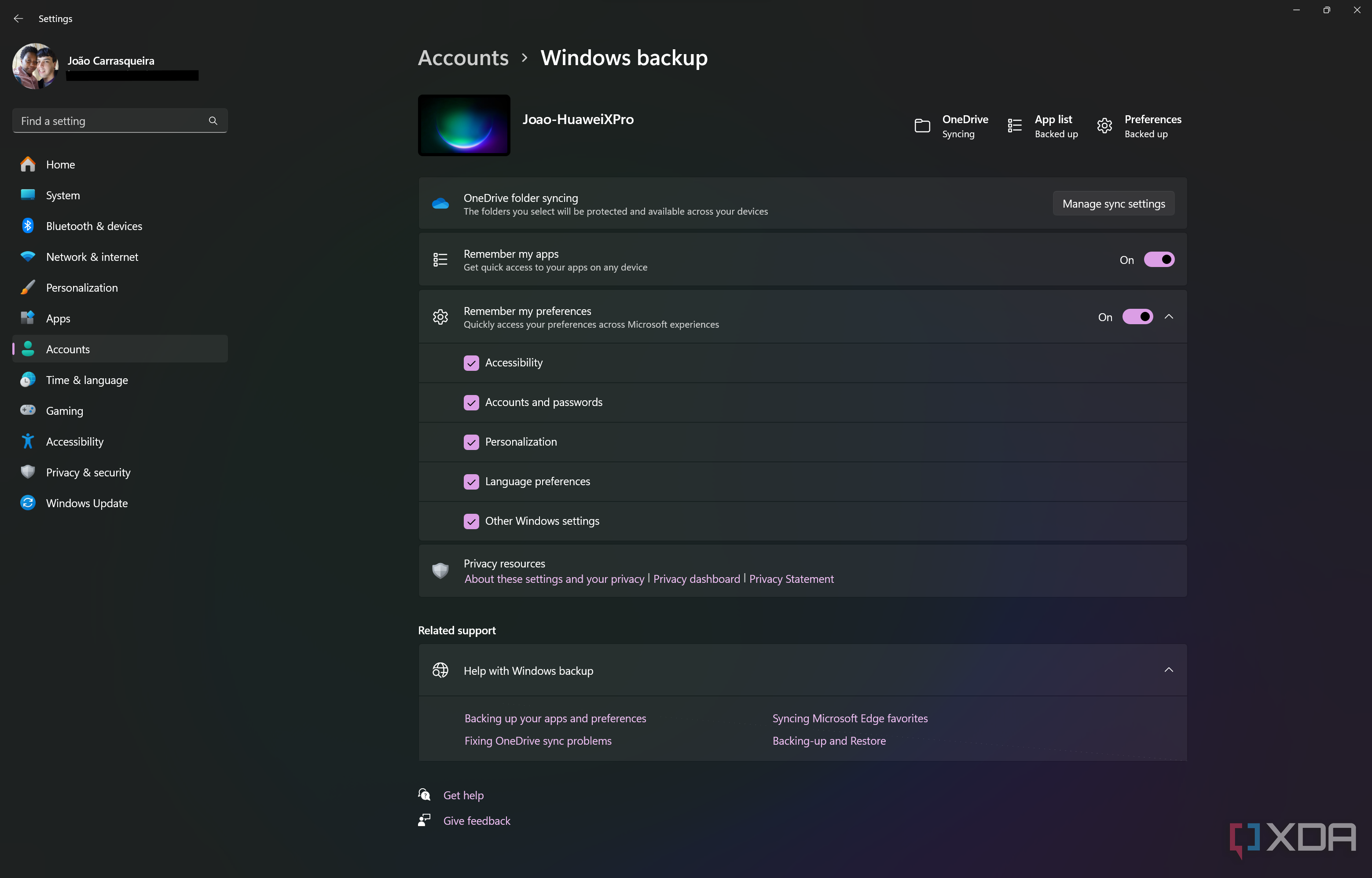Uncheck the Personalization preference checkbox
Screen dimensions: 1372x878
[x=471, y=442]
